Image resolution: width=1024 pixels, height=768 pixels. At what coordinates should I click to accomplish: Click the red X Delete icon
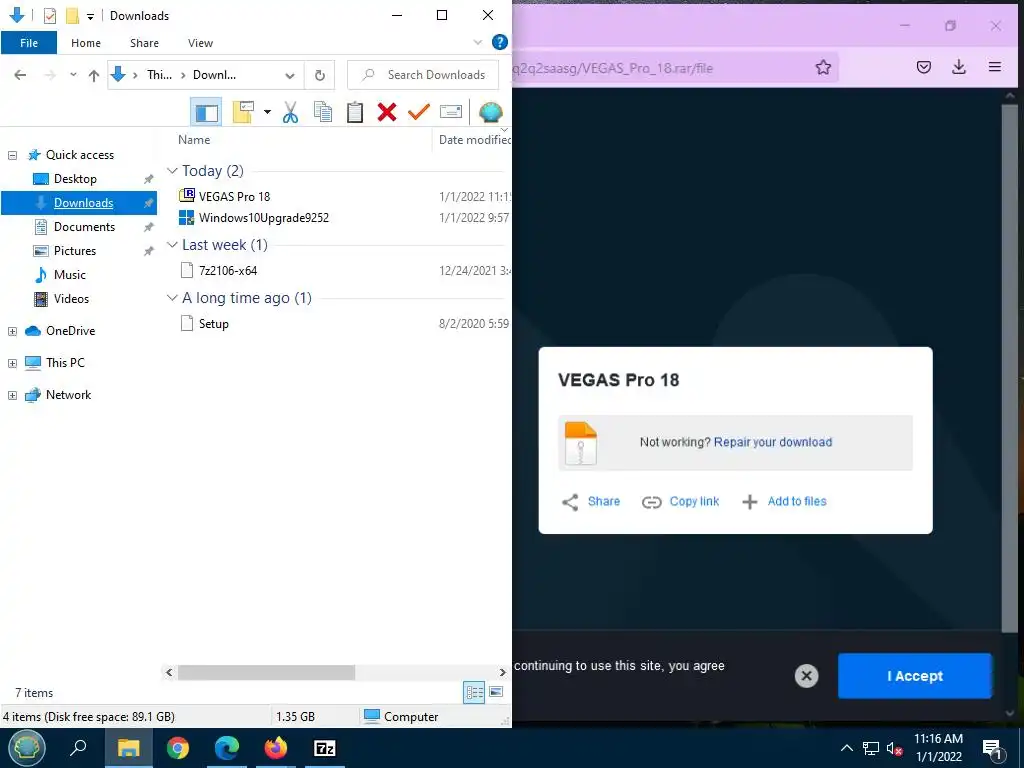387,112
